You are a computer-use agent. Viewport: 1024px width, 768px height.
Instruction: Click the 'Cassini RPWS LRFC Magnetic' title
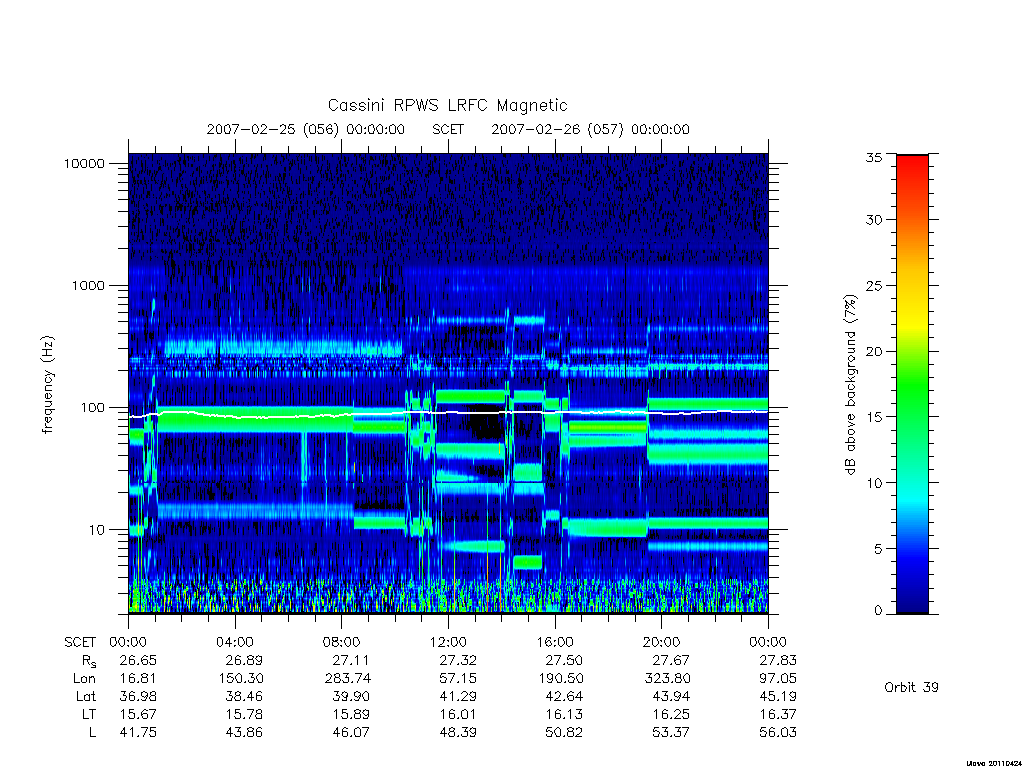[x=447, y=106]
